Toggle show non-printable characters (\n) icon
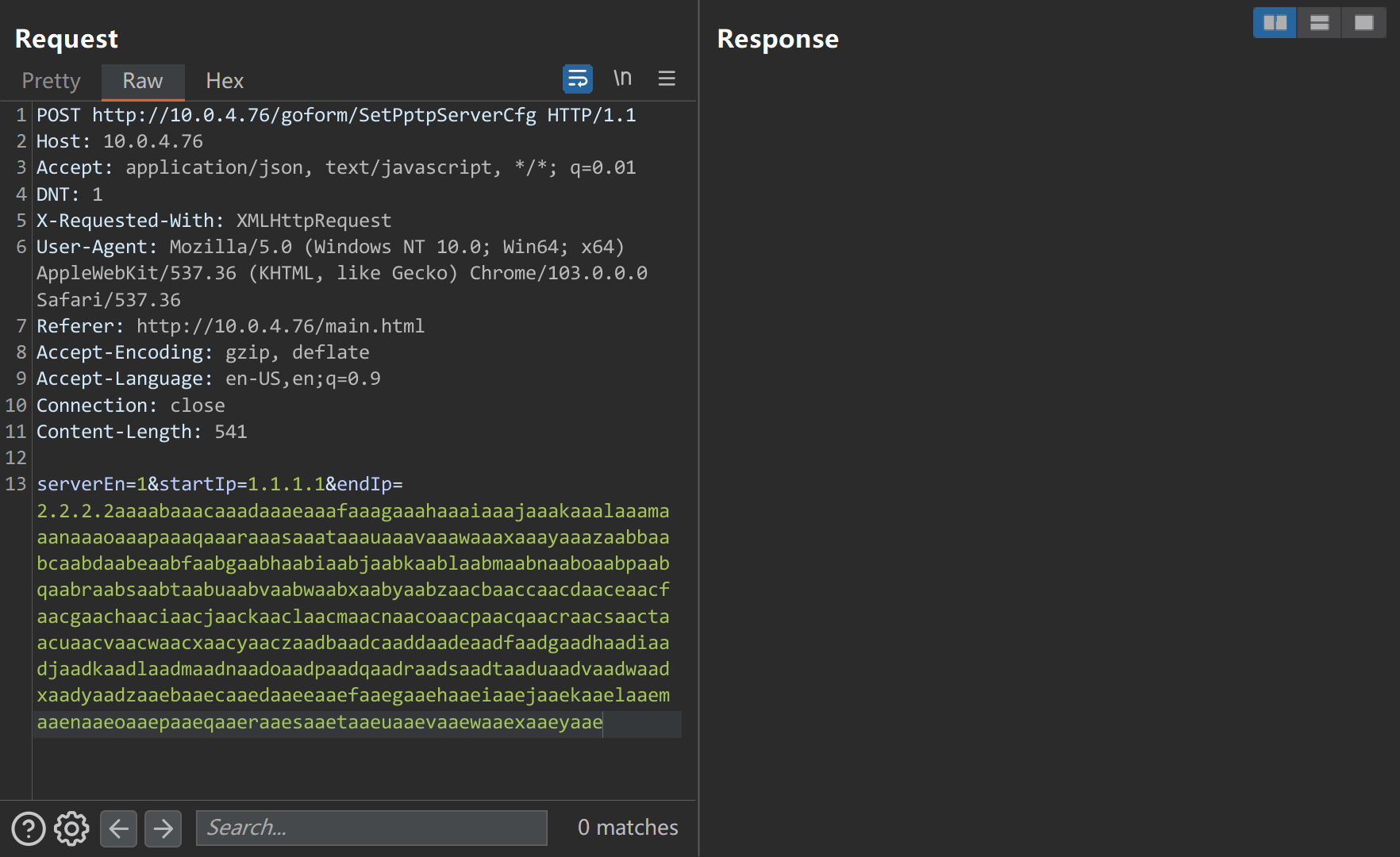The height and width of the screenshot is (857, 1400). click(622, 78)
